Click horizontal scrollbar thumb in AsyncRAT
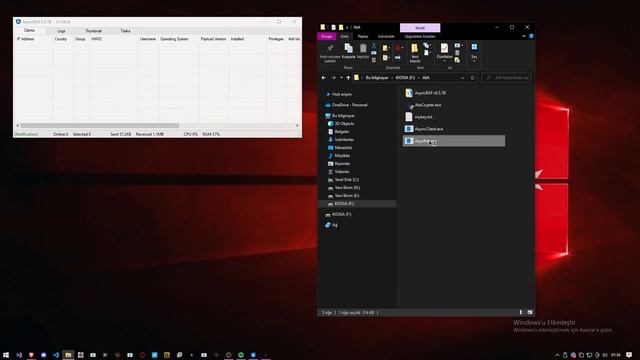Viewport: 640px width, 360px height. (x=100, y=125)
